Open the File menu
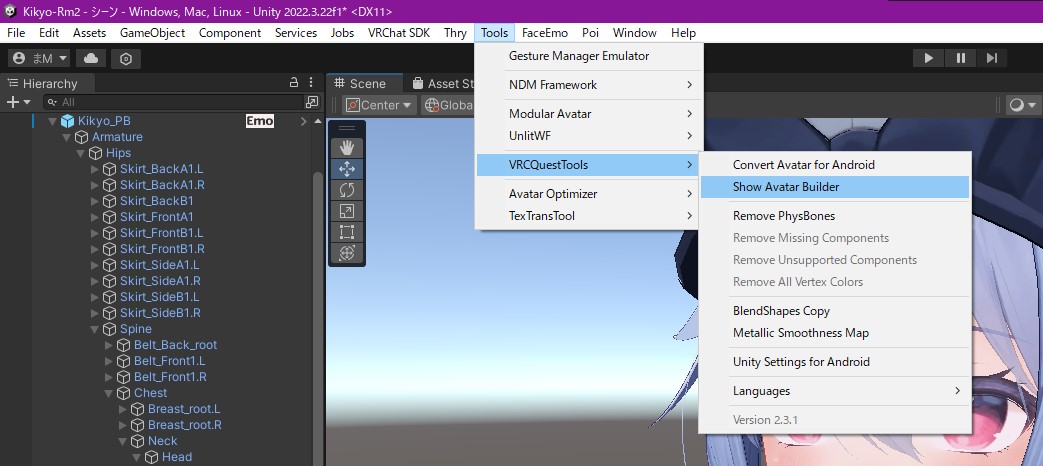This screenshot has width=1043, height=466. (x=16, y=33)
